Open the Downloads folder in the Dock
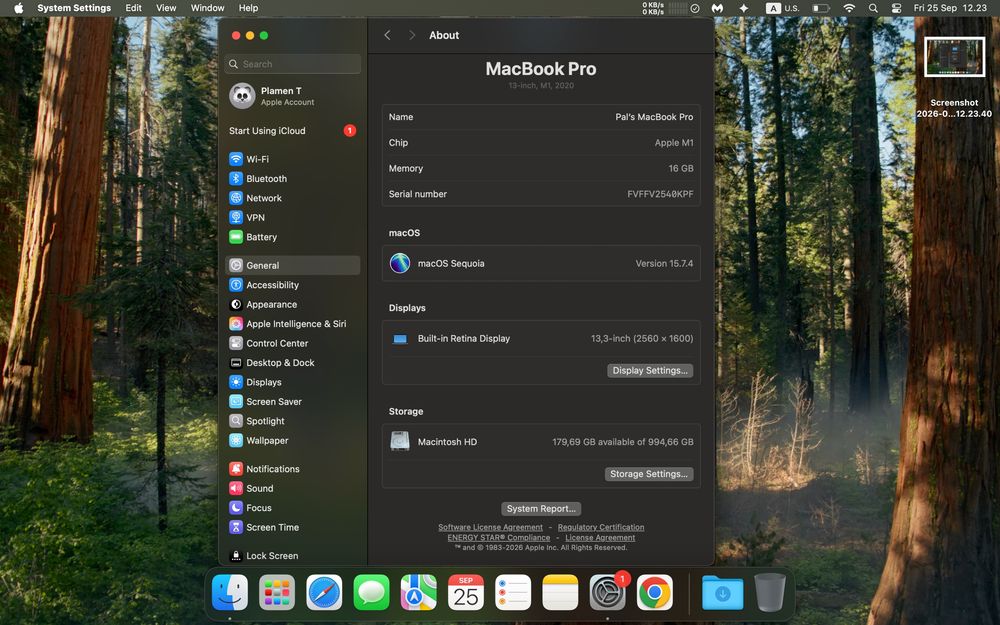Image resolution: width=1000 pixels, height=625 pixels. pyautogui.click(x=723, y=592)
